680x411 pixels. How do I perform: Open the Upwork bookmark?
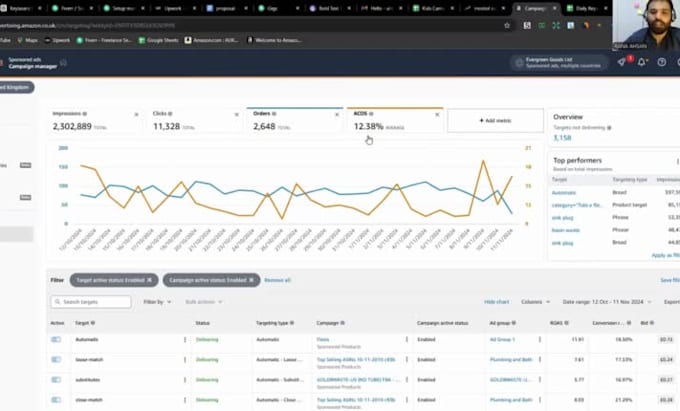pyautogui.click(x=57, y=40)
